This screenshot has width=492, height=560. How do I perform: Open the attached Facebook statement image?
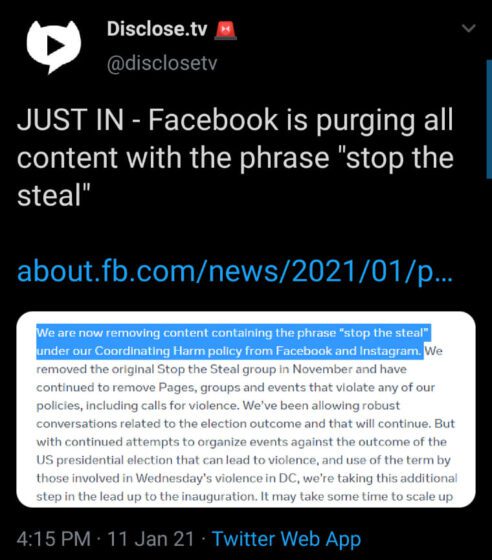[x=246, y=409]
